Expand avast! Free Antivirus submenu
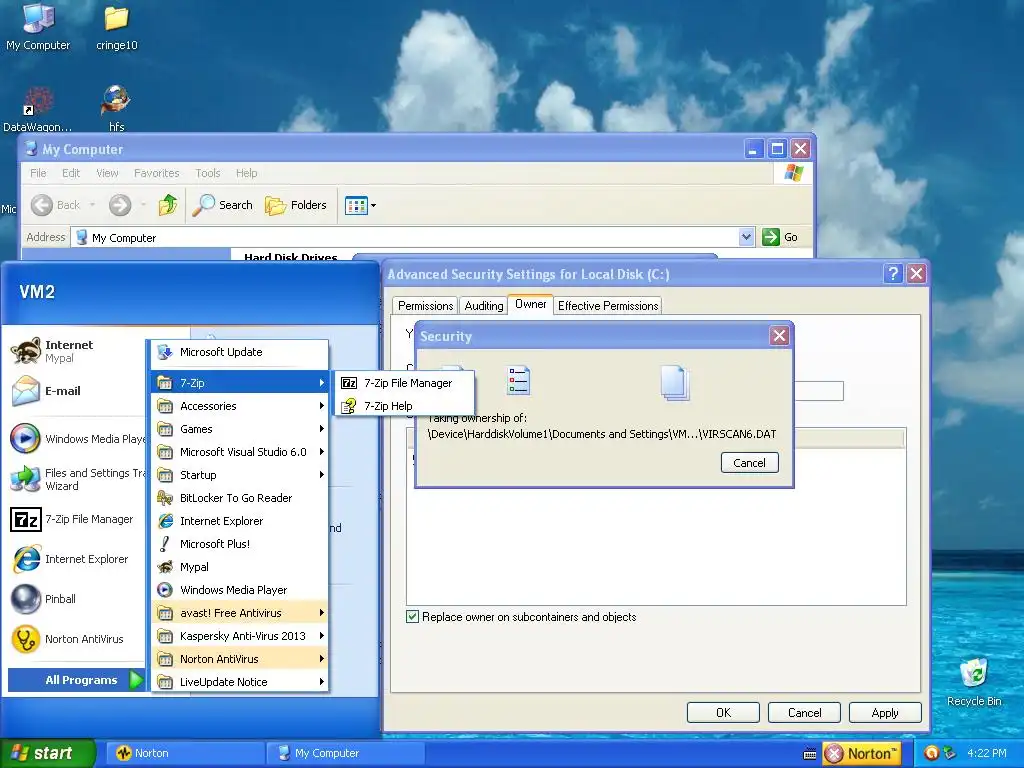 (240, 613)
